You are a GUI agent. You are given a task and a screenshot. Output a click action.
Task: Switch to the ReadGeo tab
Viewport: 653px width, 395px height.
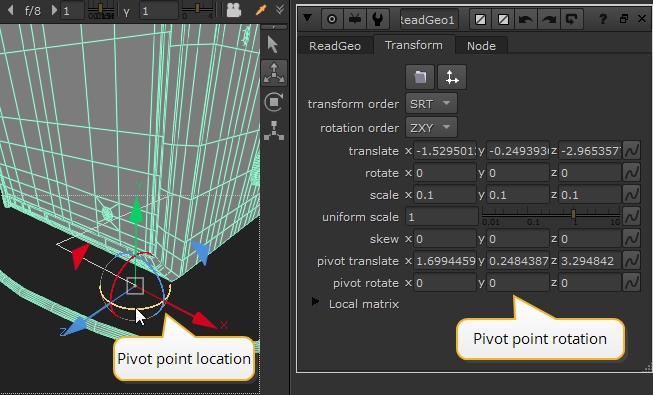[x=335, y=45]
